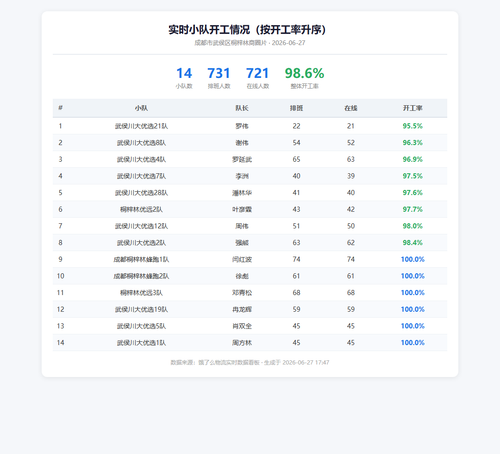Select team name 桐梓林优选2队
The image size is (500, 454).
tap(141, 209)
